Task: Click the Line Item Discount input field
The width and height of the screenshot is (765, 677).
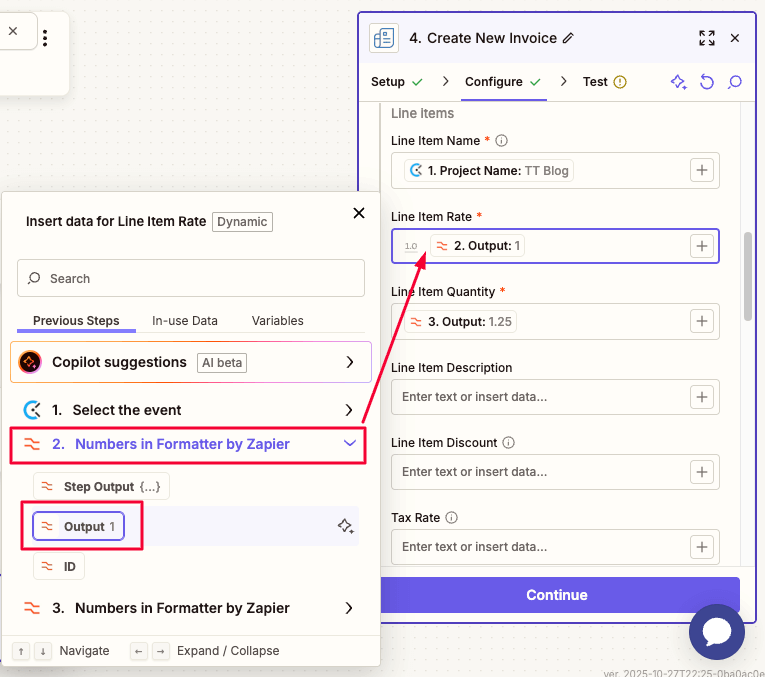Action: 555,472
